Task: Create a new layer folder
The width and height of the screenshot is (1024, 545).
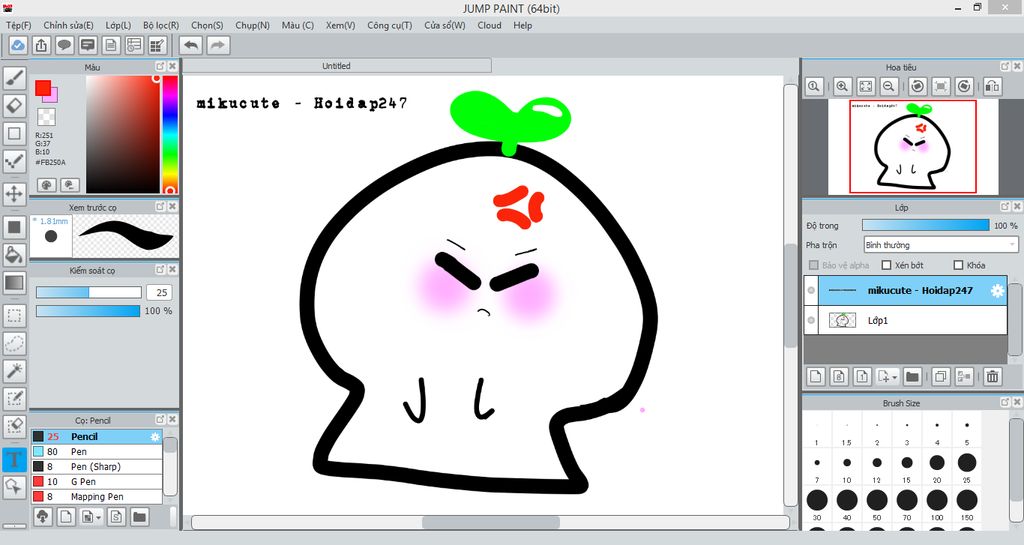Action: (x=912, y=376)
